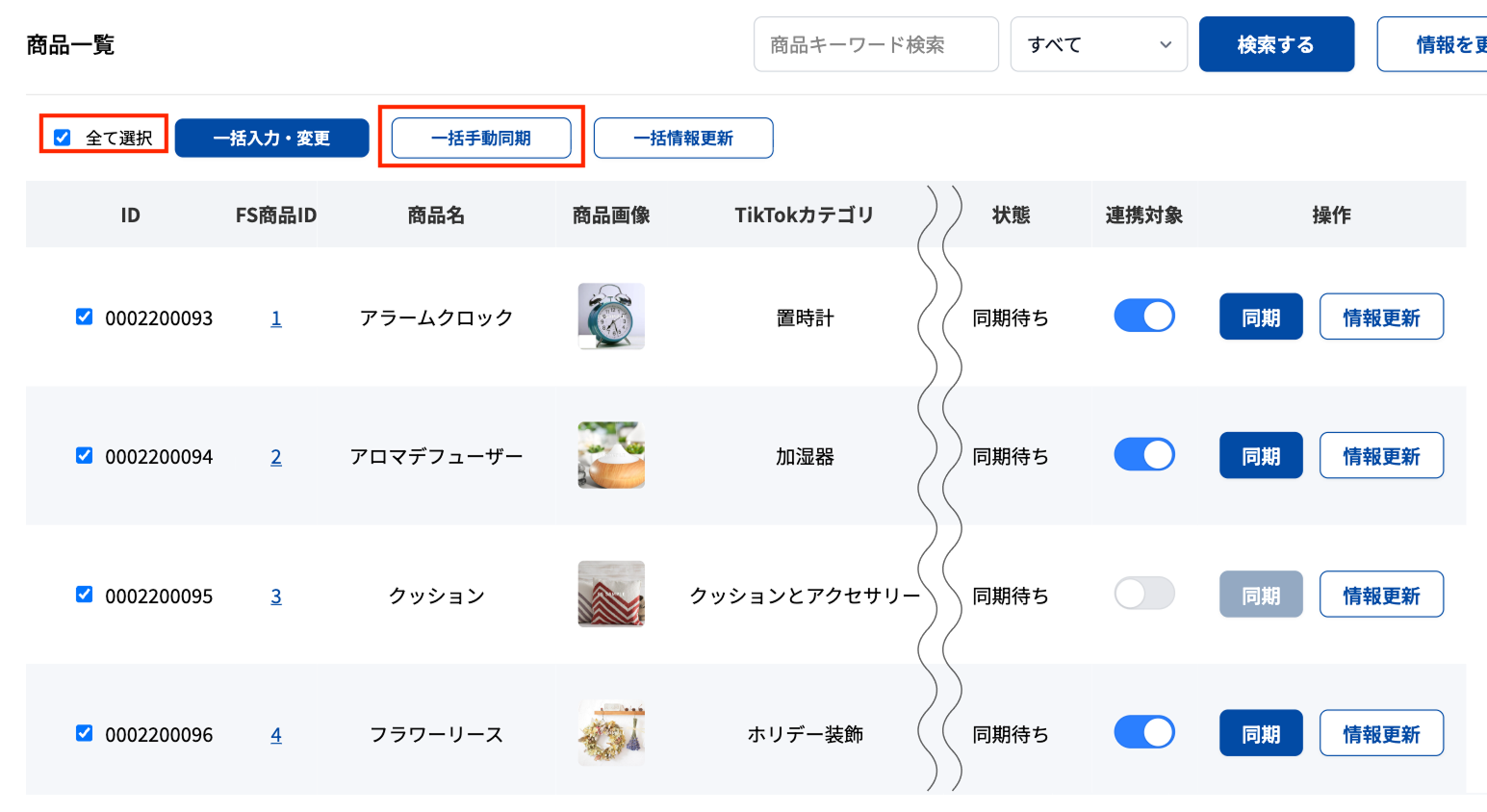Disable the 連携対象 toggle for アラームクロック
Viewport: 1487px width, 812px height.
click(1143, 316)
